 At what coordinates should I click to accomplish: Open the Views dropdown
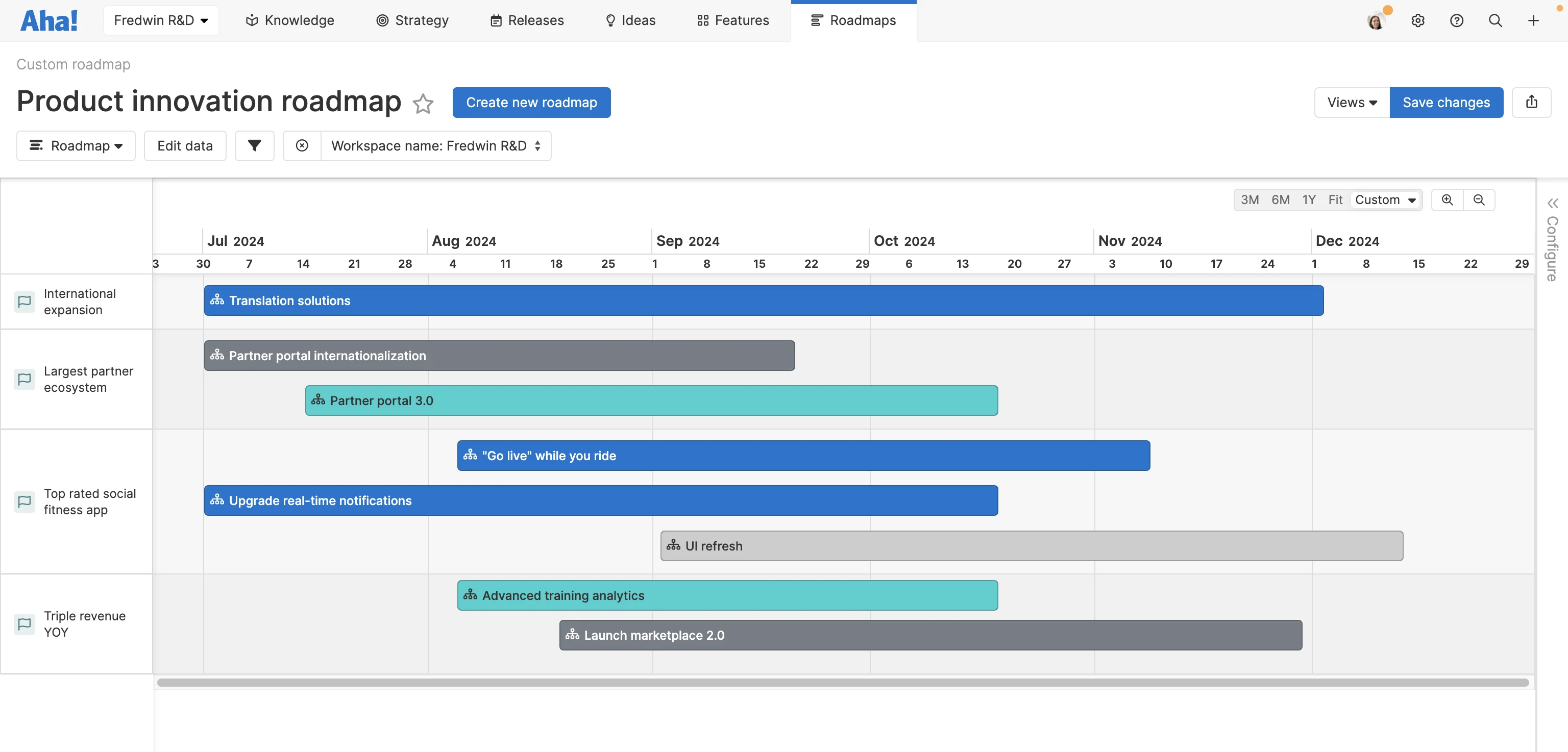point(1352,102)
